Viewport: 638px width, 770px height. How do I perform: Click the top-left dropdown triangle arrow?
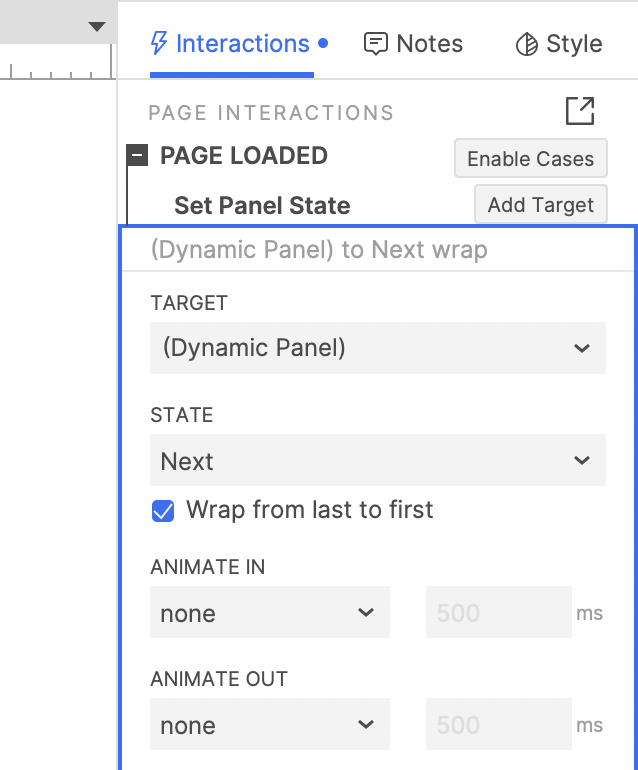[97, 27]
